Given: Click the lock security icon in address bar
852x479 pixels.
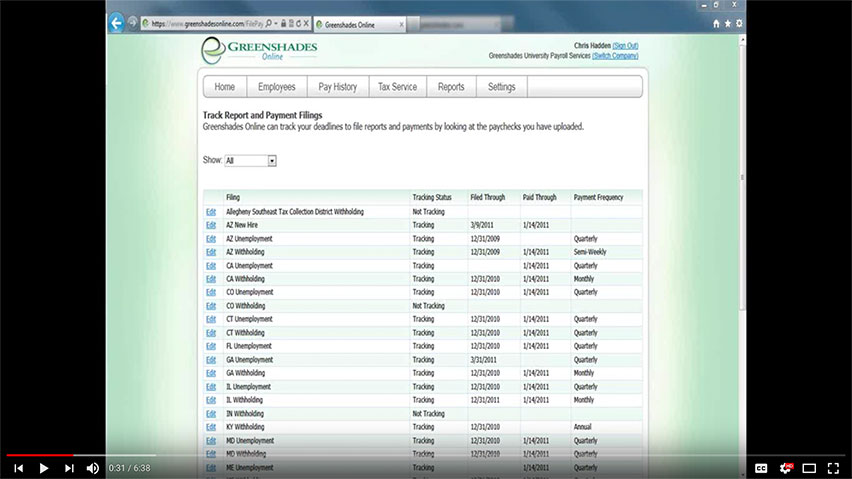Looking at the screenshot, I should [284, 23].
